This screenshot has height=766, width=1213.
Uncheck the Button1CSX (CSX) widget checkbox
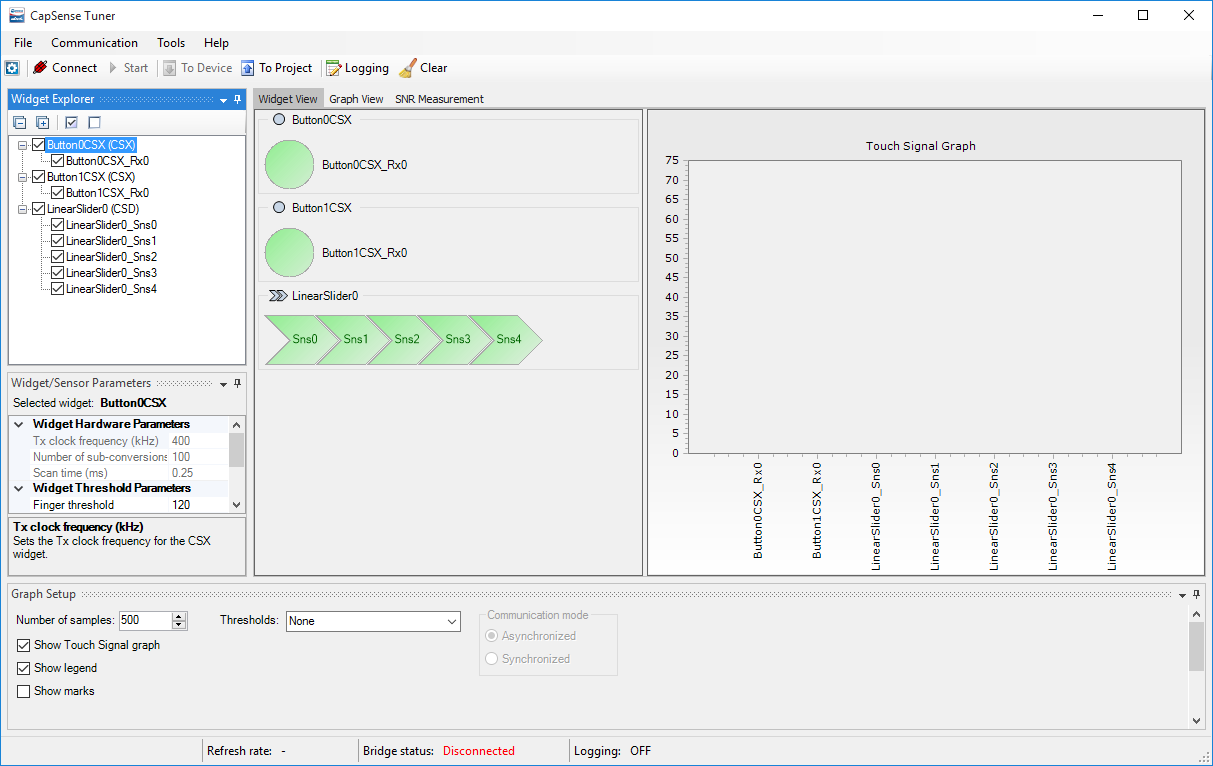[x=39, y=177]
